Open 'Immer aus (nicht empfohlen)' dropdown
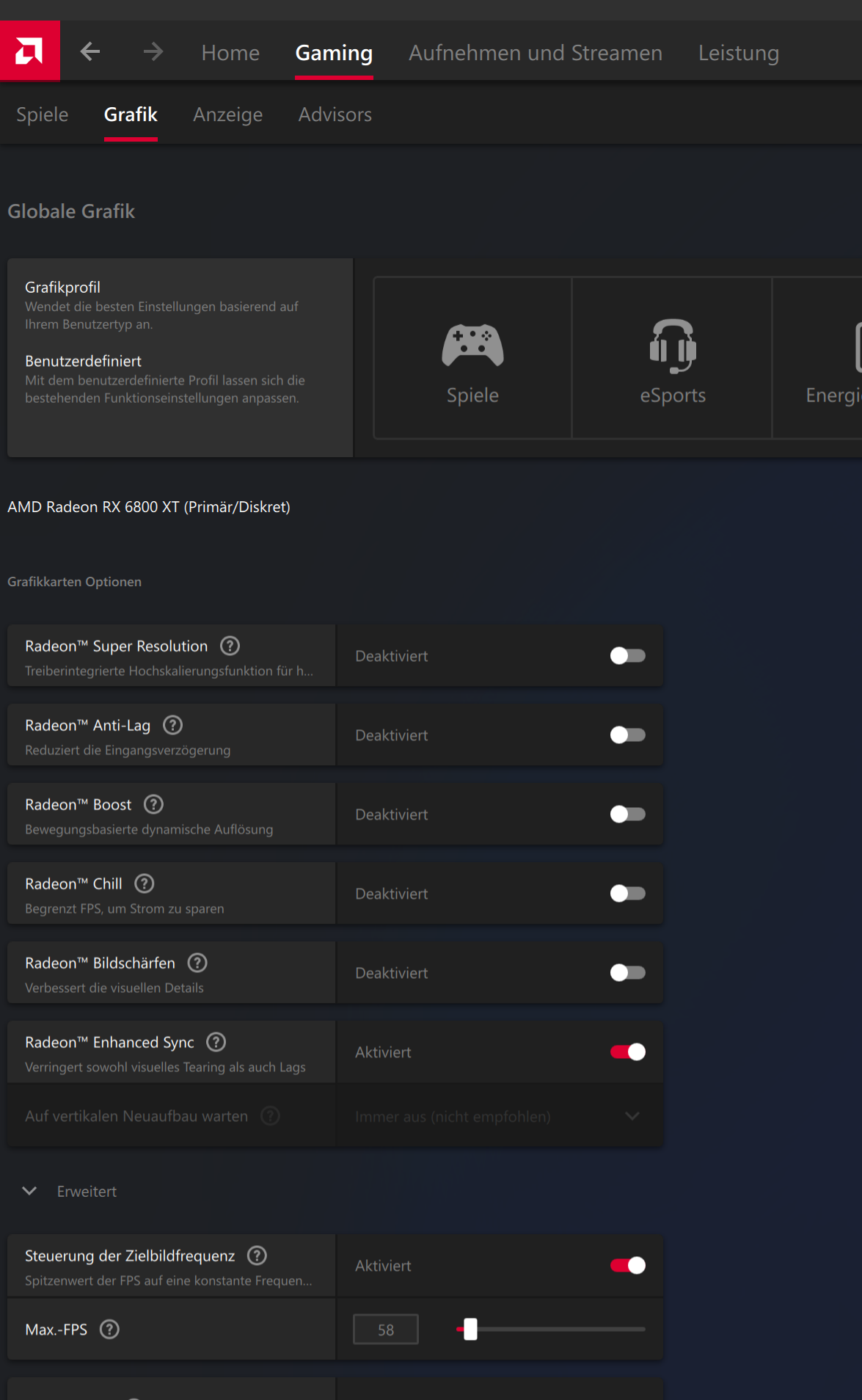862x1400 pixels. (500, 1116)
